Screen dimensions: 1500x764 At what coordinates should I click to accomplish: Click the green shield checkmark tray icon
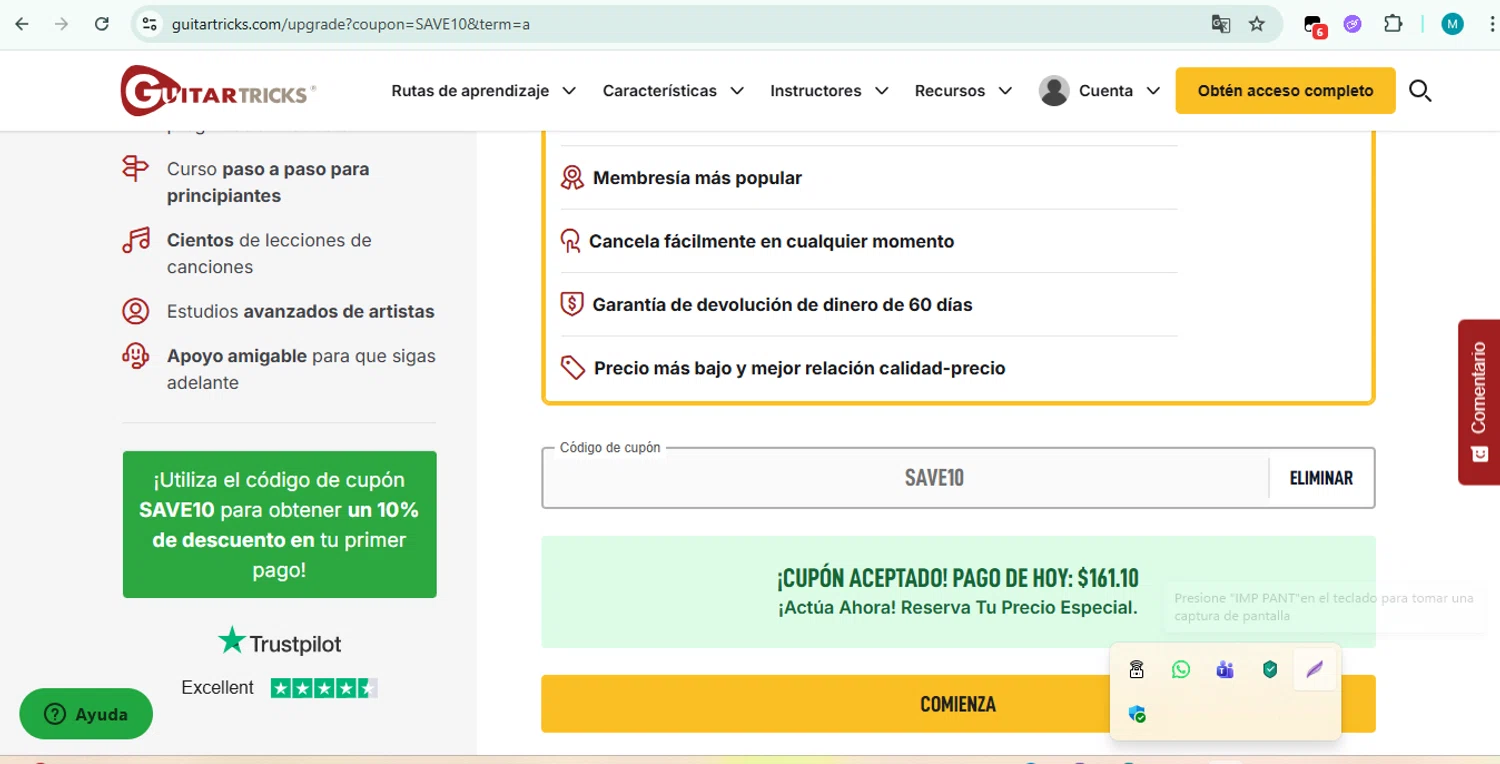click(x=1270, y=670)
